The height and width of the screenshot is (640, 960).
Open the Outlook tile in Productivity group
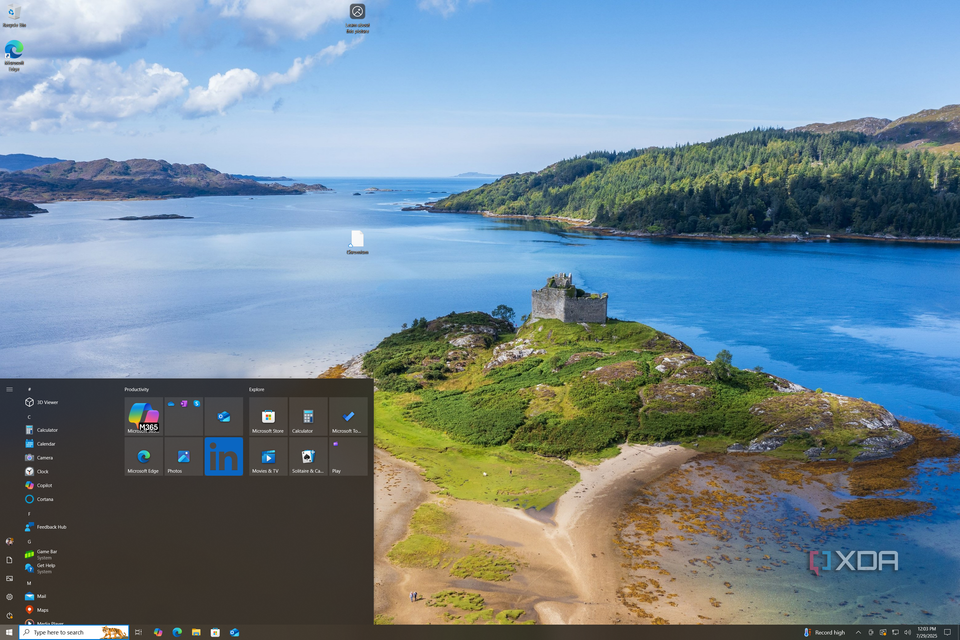tap(223, 416)
